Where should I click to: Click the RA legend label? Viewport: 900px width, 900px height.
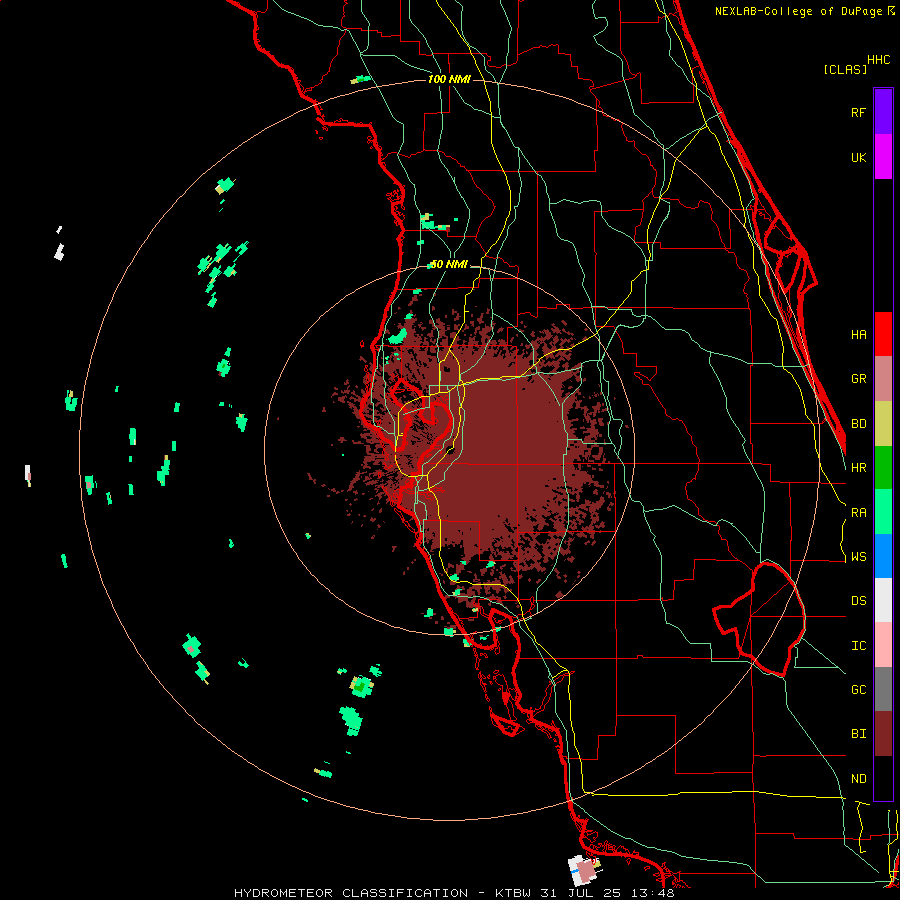[x=858, y=513]
